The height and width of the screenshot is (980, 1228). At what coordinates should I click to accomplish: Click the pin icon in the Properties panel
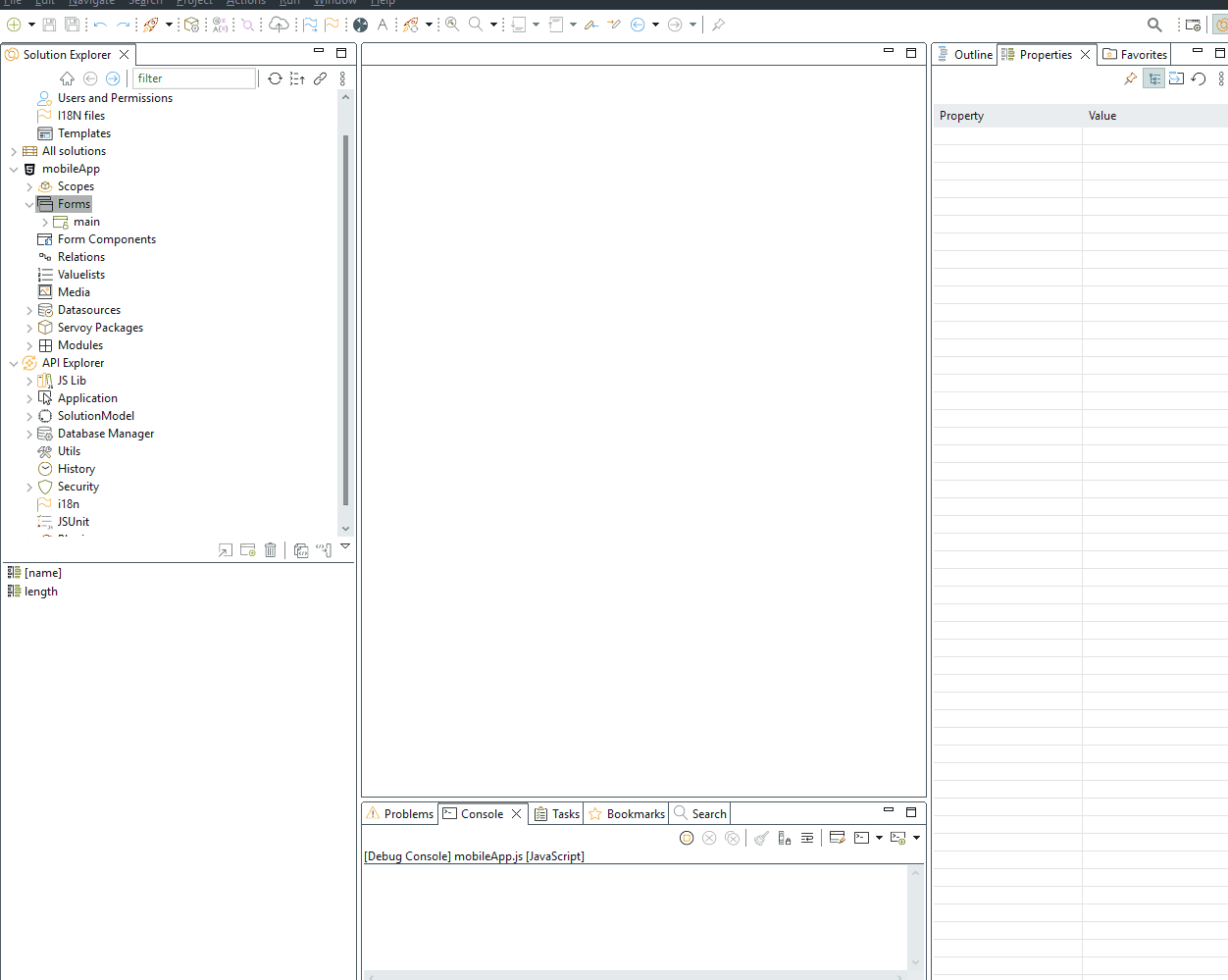[x=1130, y=78]
